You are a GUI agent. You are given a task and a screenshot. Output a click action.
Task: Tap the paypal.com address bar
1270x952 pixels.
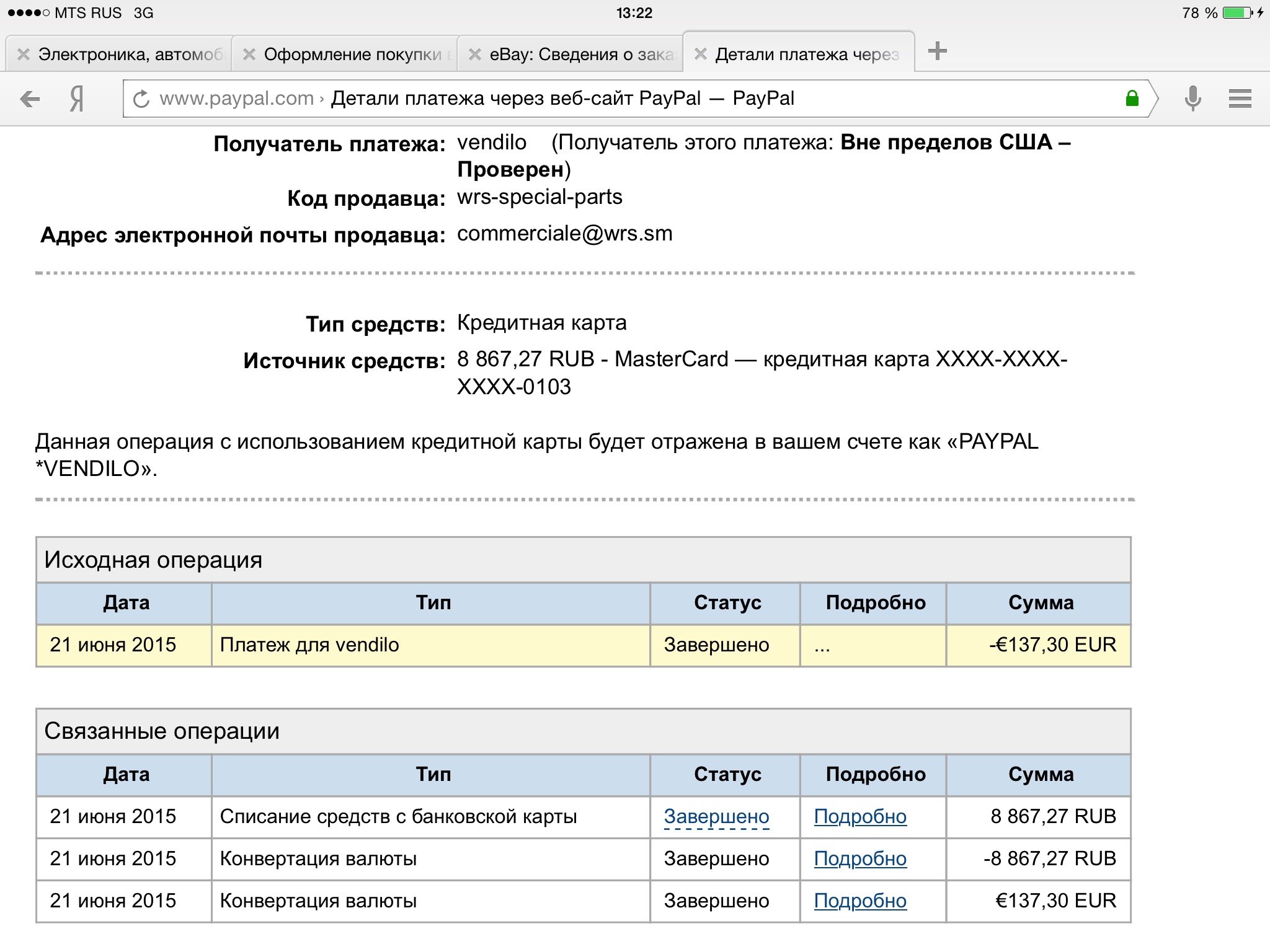pyautogui.click(x=620, y=99)
